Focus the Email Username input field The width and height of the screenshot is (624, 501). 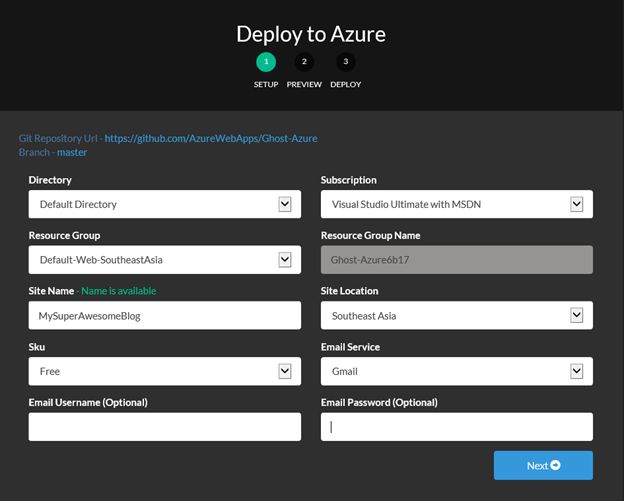[164, 427]
